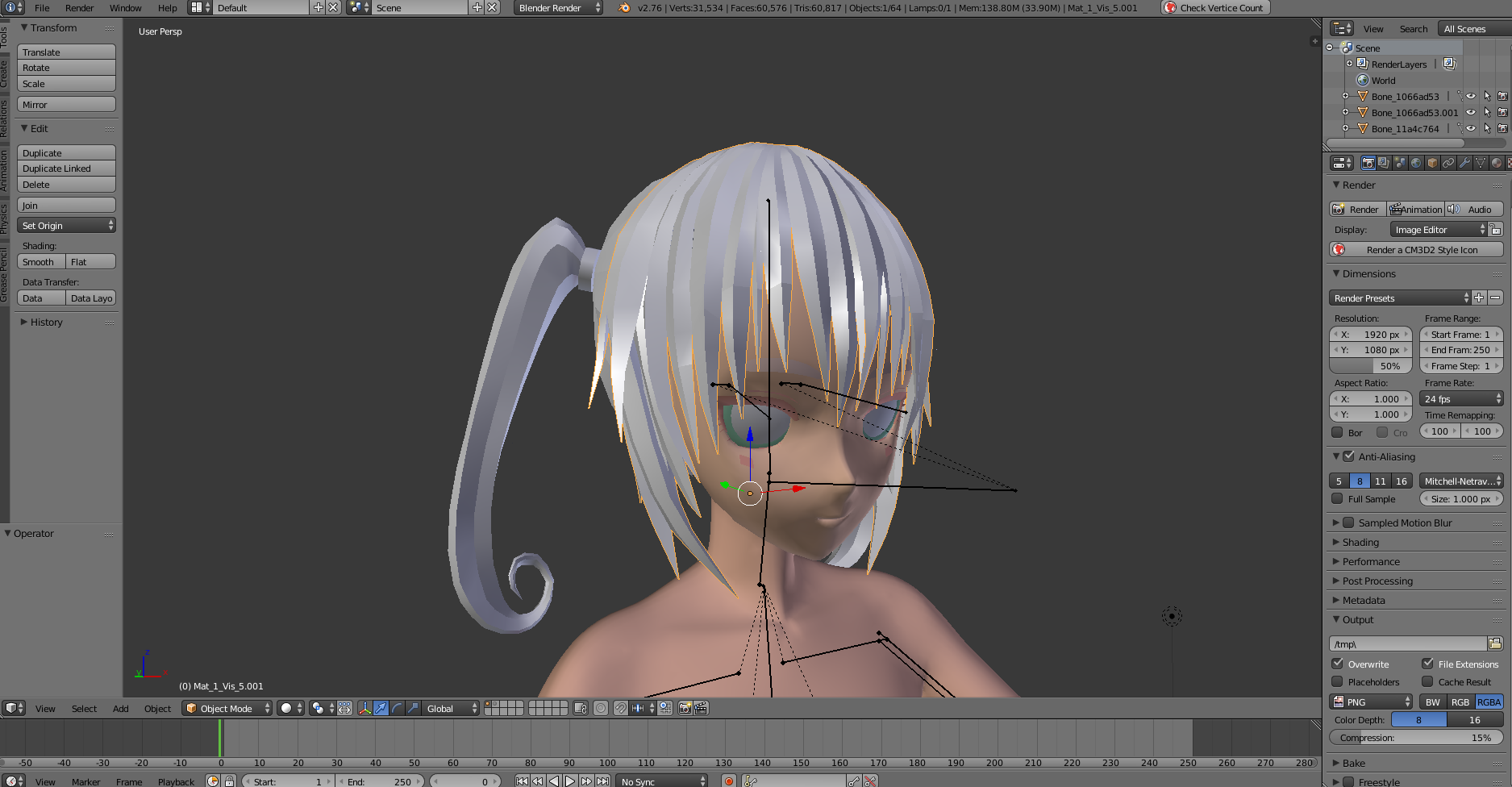Enable the Placeholders checkbox

point(1337,681)
